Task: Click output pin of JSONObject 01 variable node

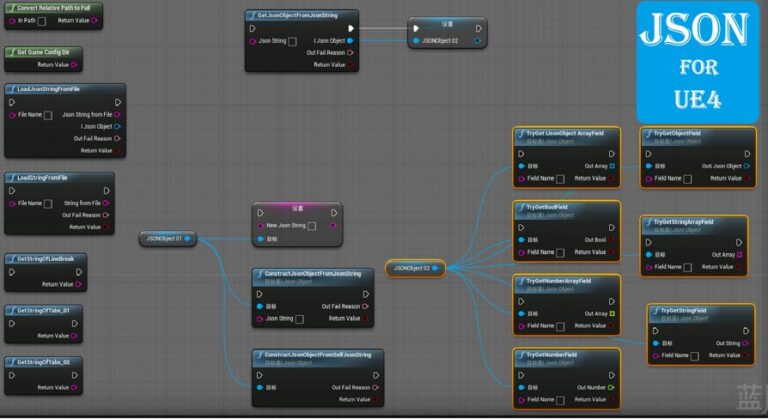Action: click(x=187, y=239)
